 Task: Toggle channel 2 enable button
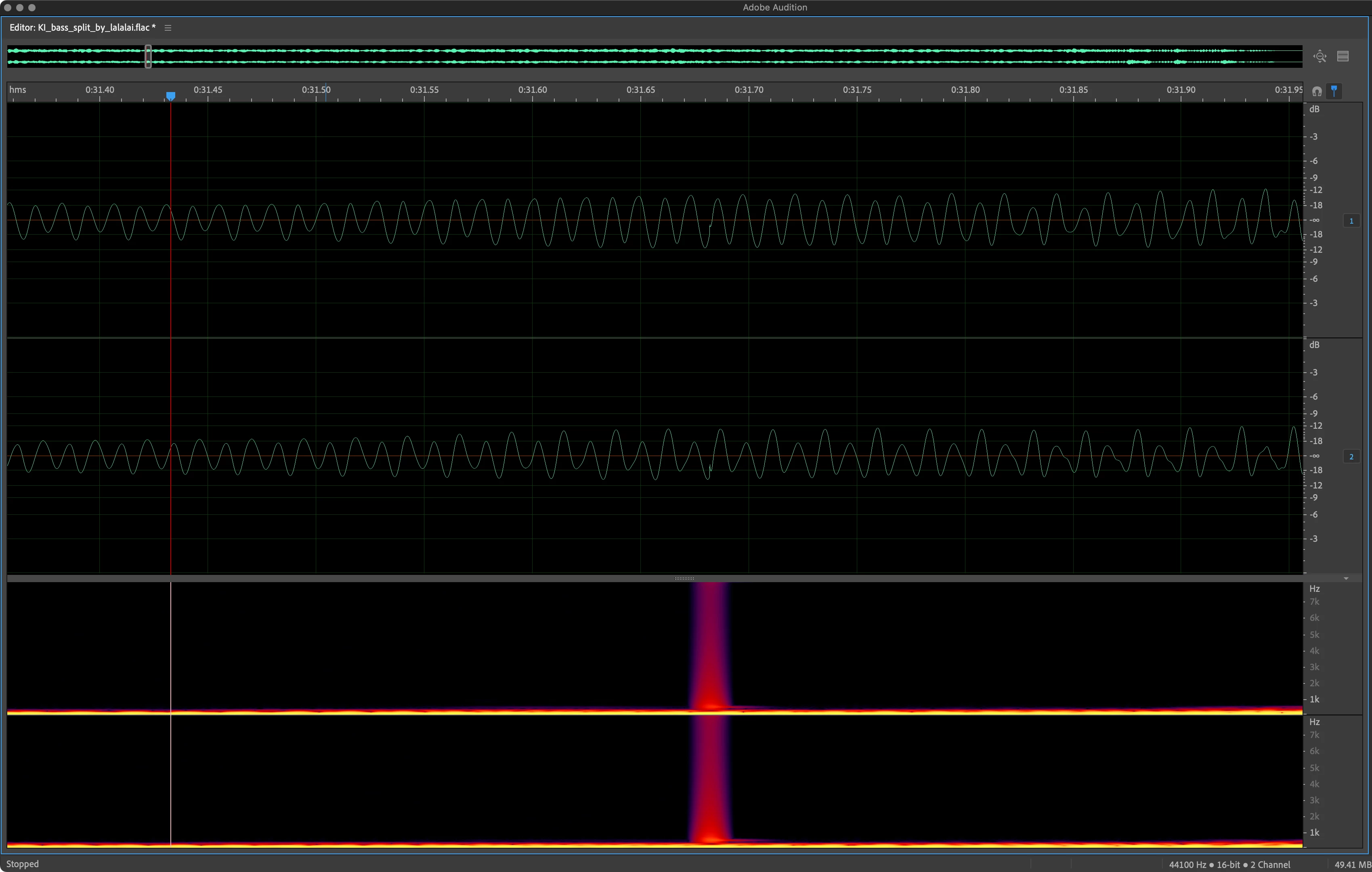(1351, 457)
